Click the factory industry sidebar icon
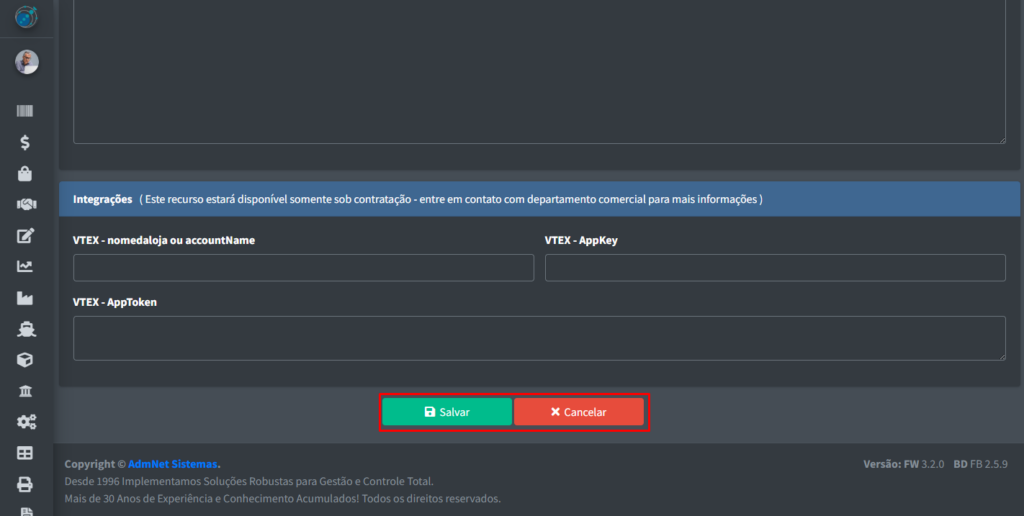The width and height of the screenshot is (1024, 516). point(26,298)
